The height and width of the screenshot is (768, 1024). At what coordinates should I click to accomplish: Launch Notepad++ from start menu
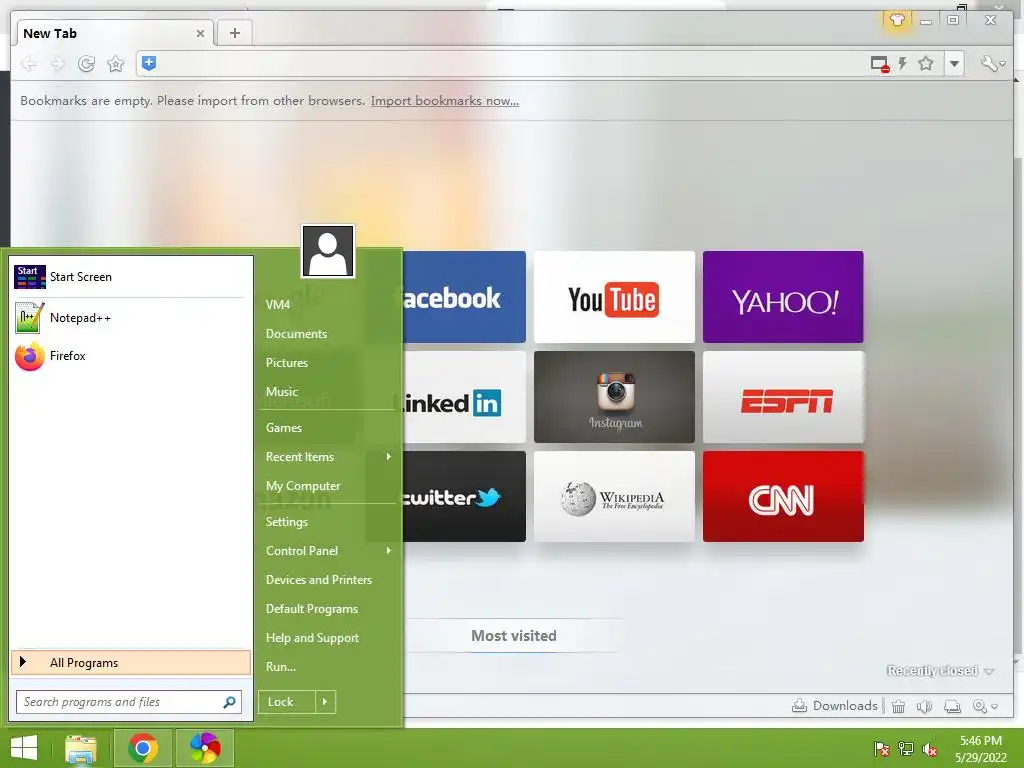(x=130, y=317)
